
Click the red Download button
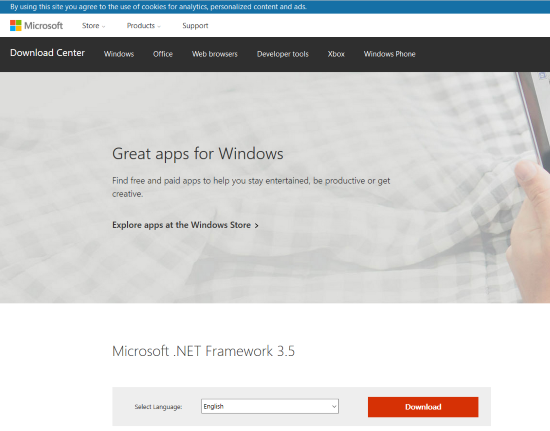(x=423, y=407)
